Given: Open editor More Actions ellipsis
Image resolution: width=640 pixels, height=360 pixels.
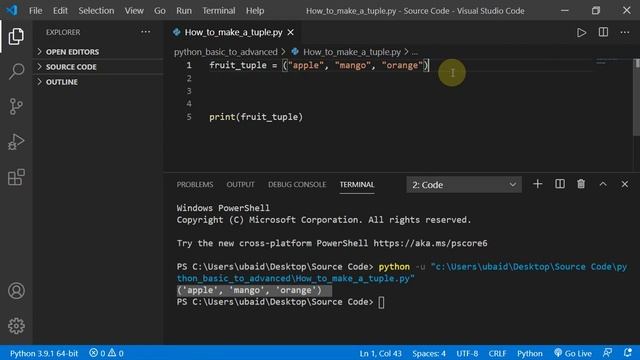Looking at the screenshot, I should [625, 32].
